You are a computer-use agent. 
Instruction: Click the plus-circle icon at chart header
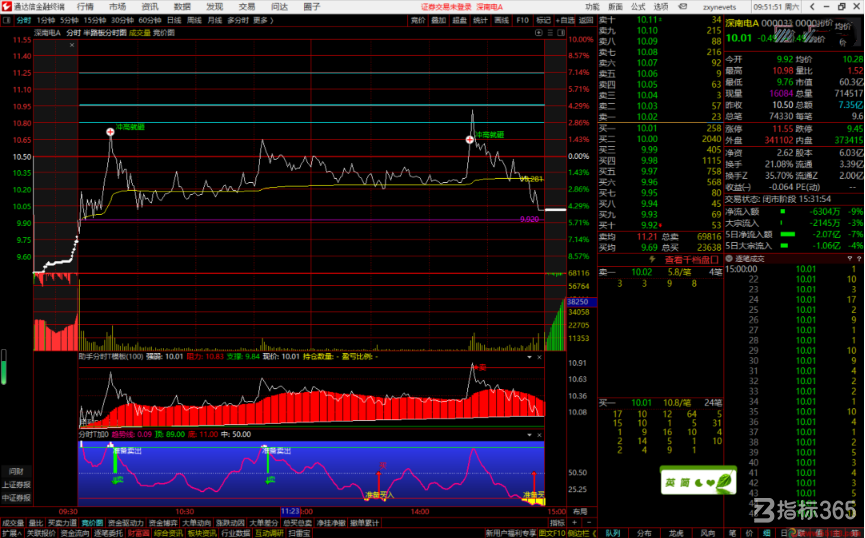point(538,33)
